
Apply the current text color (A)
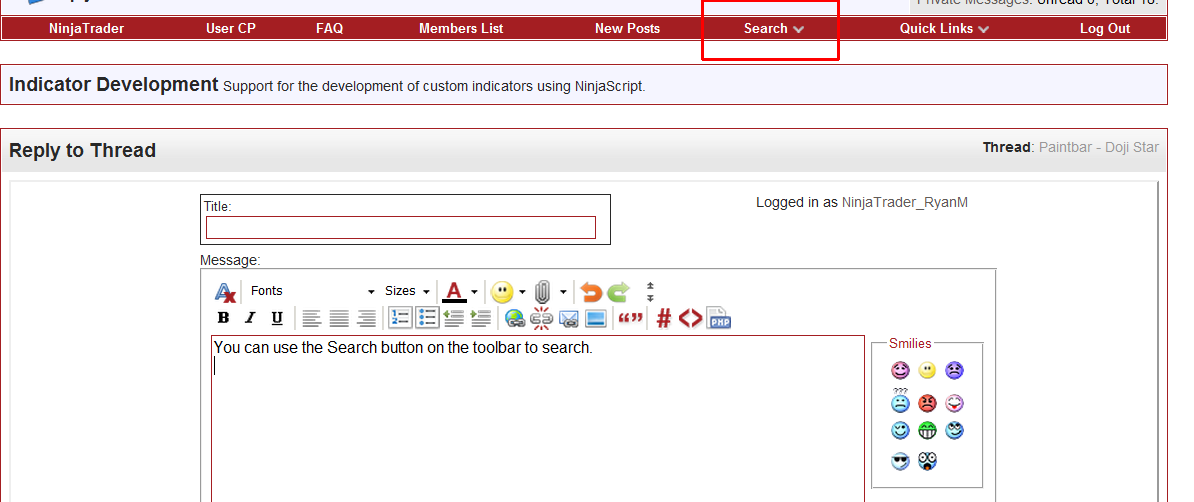(454, 292)
